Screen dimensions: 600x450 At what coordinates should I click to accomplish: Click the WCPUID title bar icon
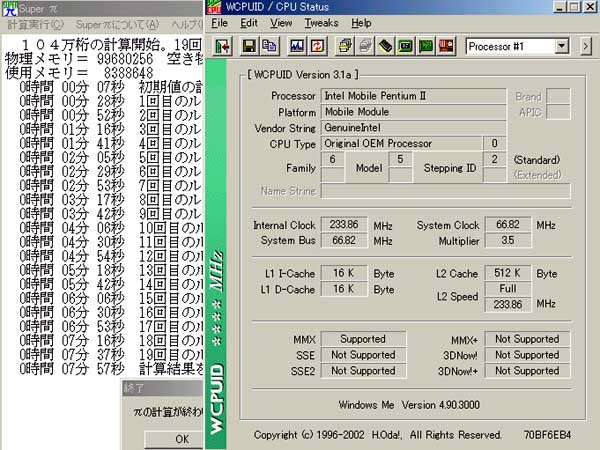pyautogui.click(x=214, y=7)
